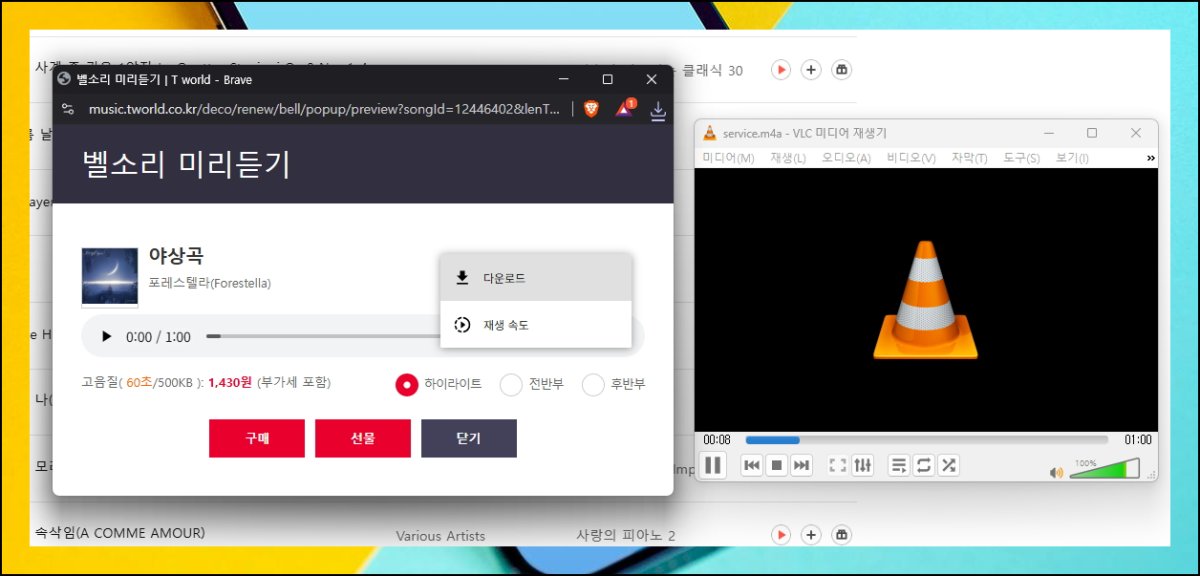1200x576 pixels.
Task: Toggle VLC shuffle random playback
Action: click(x=949, y=465)
